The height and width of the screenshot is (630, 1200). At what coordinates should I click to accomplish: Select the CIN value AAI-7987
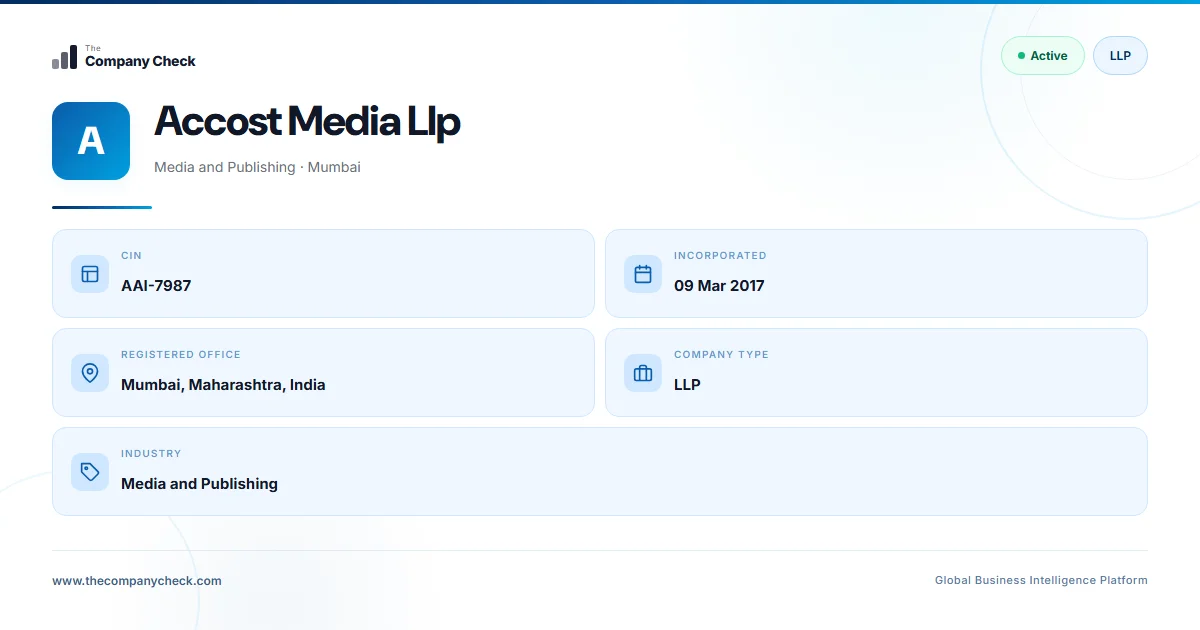(156, 286)
